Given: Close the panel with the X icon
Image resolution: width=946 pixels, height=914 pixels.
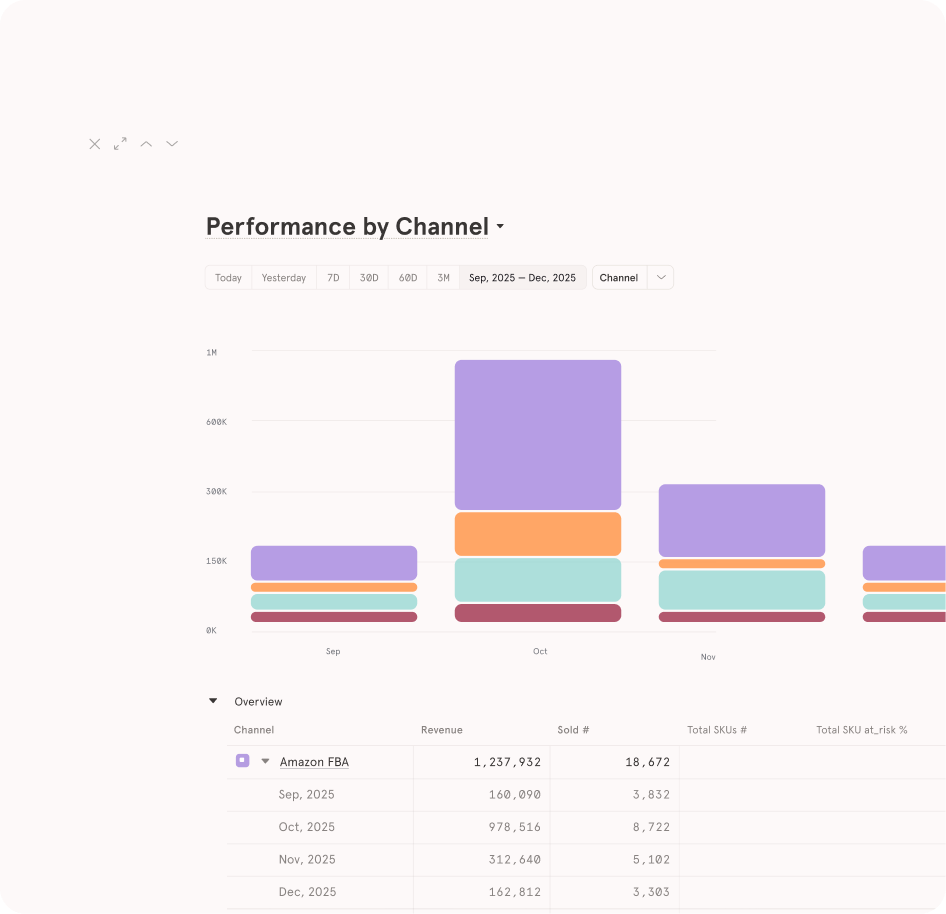Looking at the screenshot, I should (94, 144).
